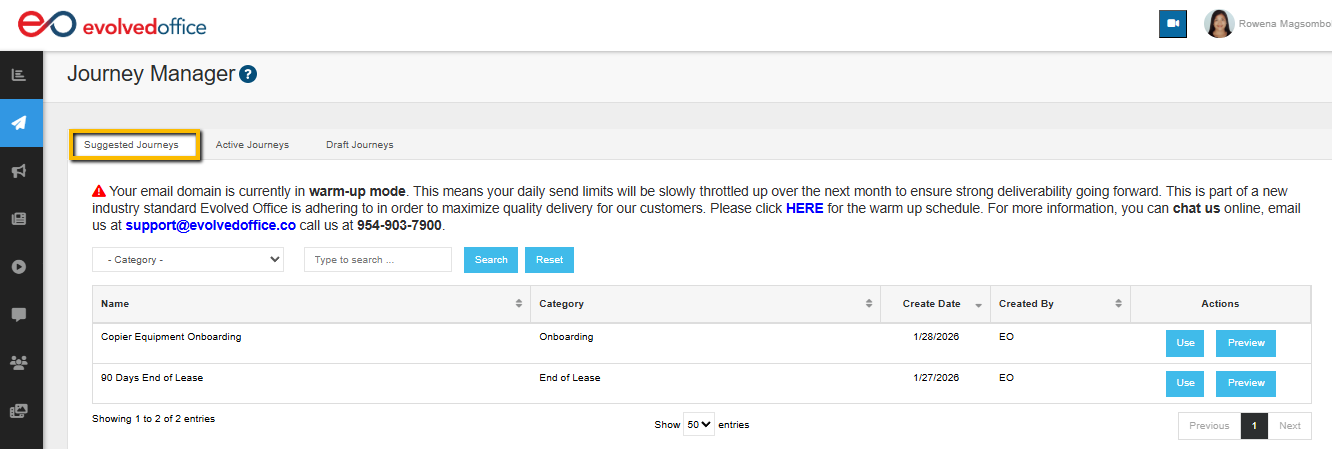Image resolution: width=1332 pixels, height=449 pixels.
Task: Sort the table by Name column
Action: pyautogui.click(x=311, y=304)
